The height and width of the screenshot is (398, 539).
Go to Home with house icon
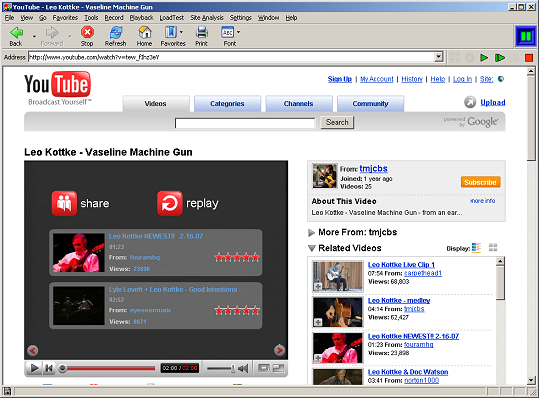pyautogui.click(x=145, y=33)
